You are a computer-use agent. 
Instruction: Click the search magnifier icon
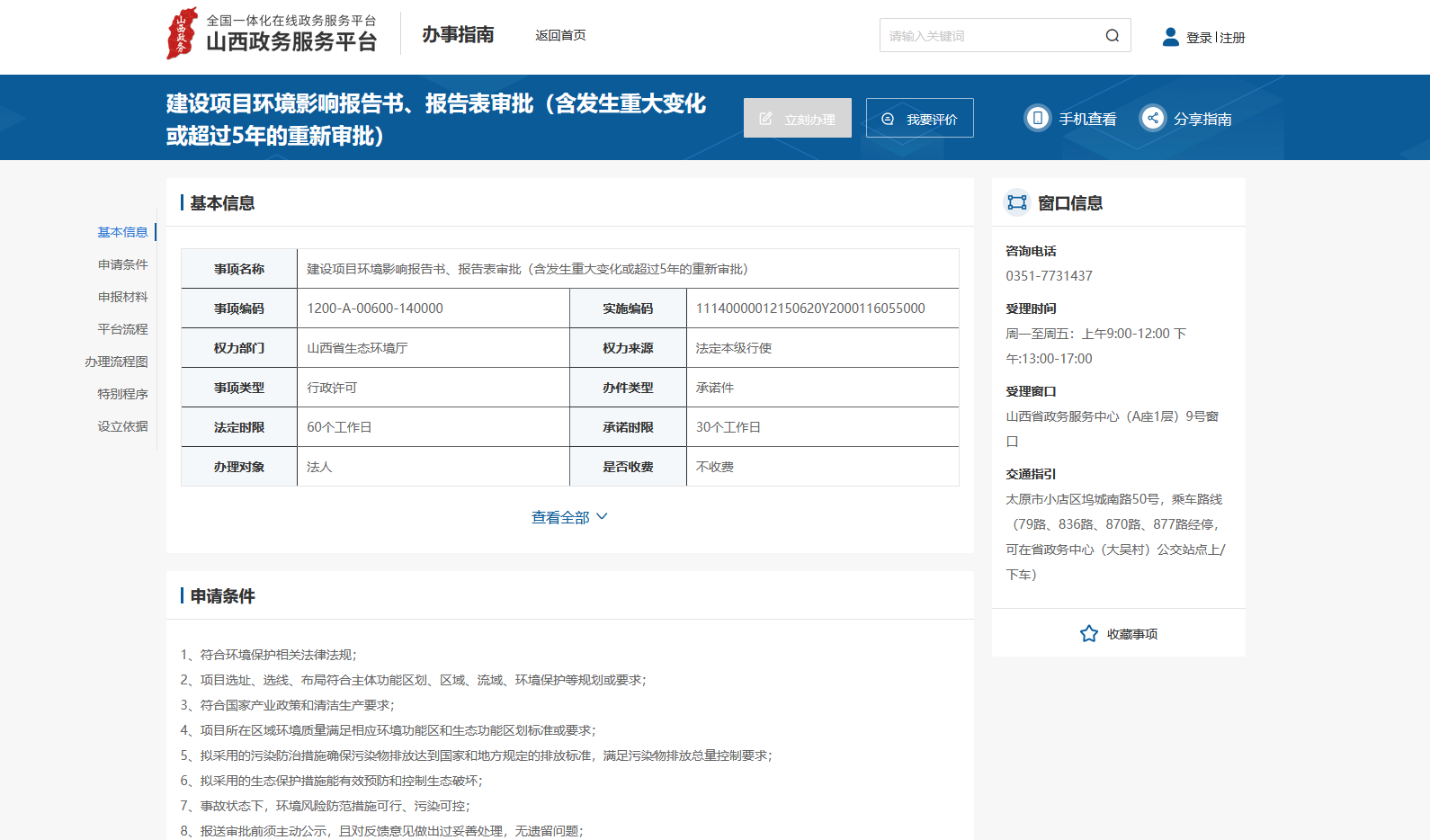point(1113,36)
